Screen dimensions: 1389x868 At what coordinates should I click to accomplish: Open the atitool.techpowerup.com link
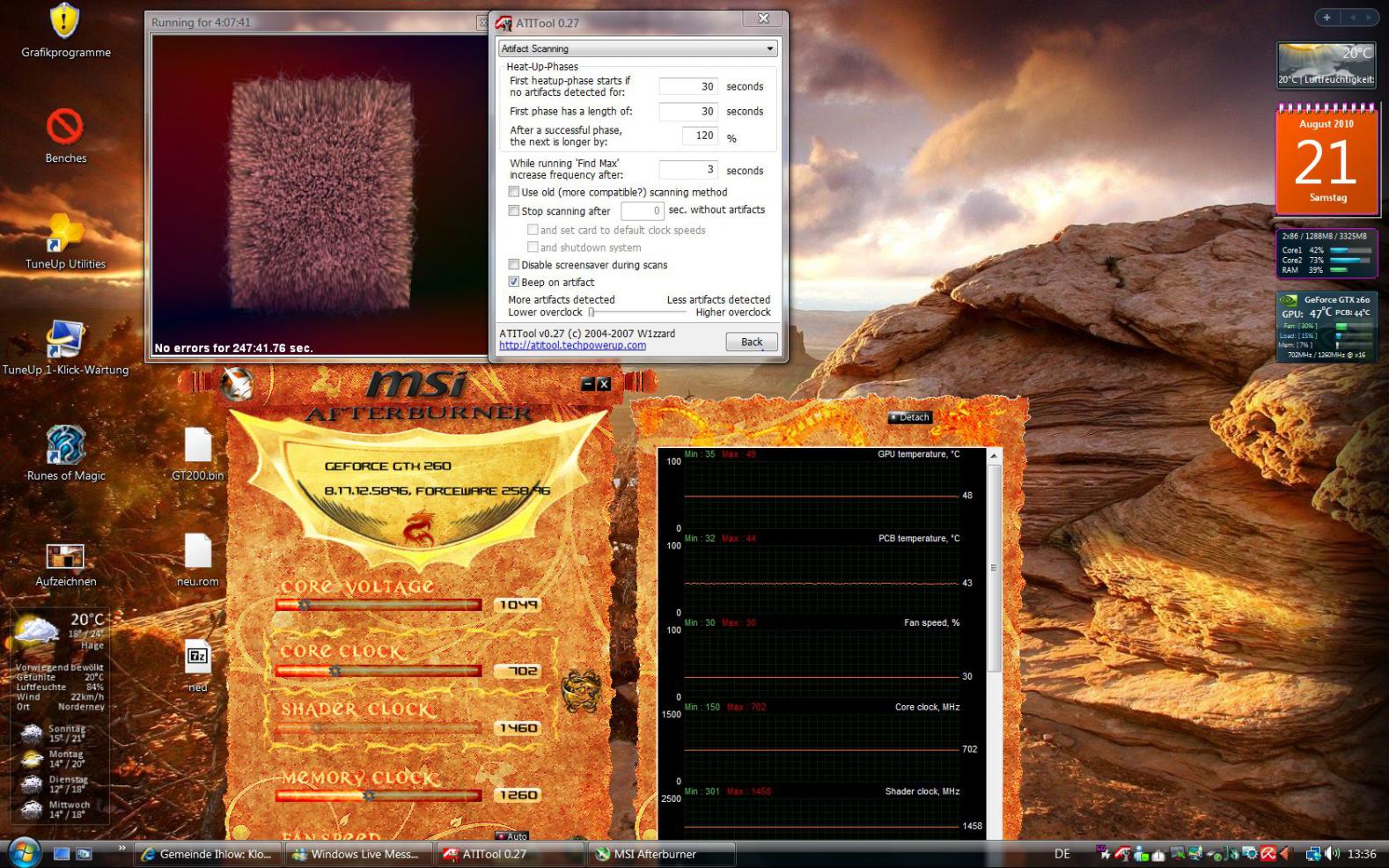coord(572,346)
